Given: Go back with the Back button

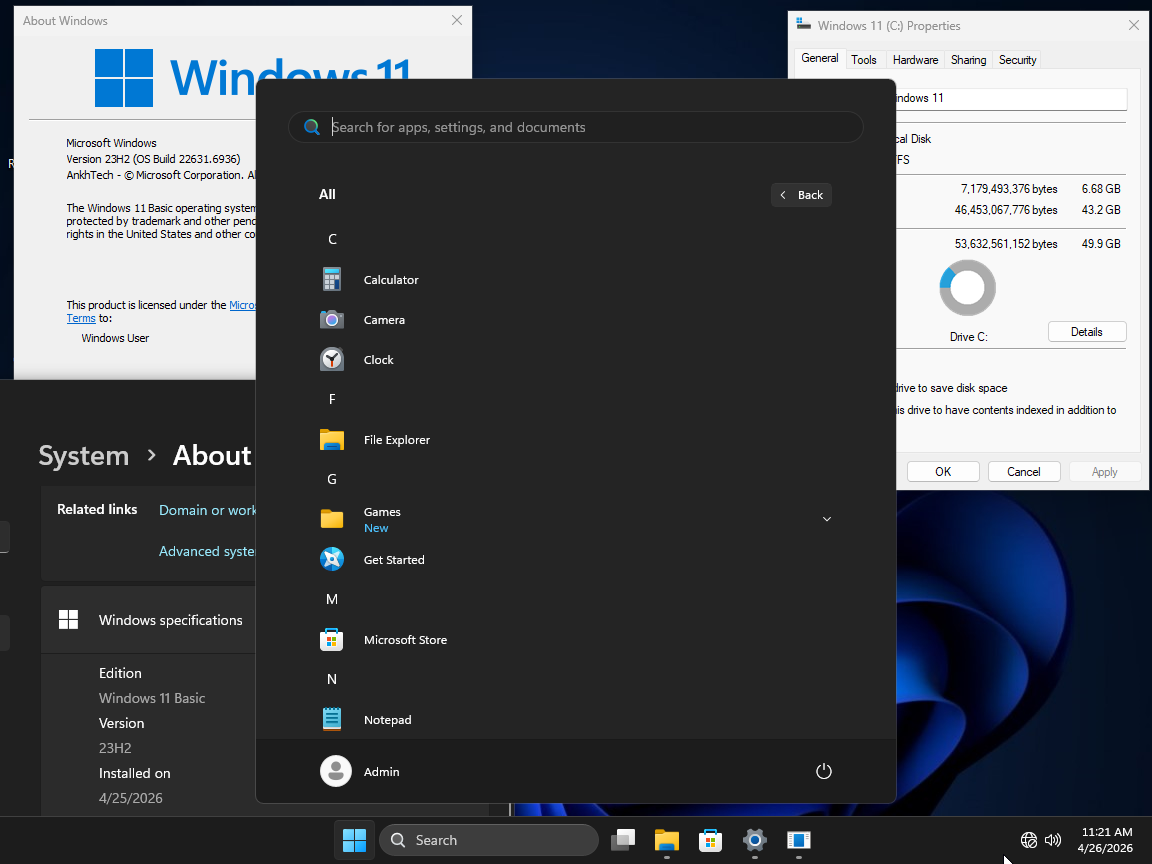Looking at the screenshot, I should pos(802,195).
